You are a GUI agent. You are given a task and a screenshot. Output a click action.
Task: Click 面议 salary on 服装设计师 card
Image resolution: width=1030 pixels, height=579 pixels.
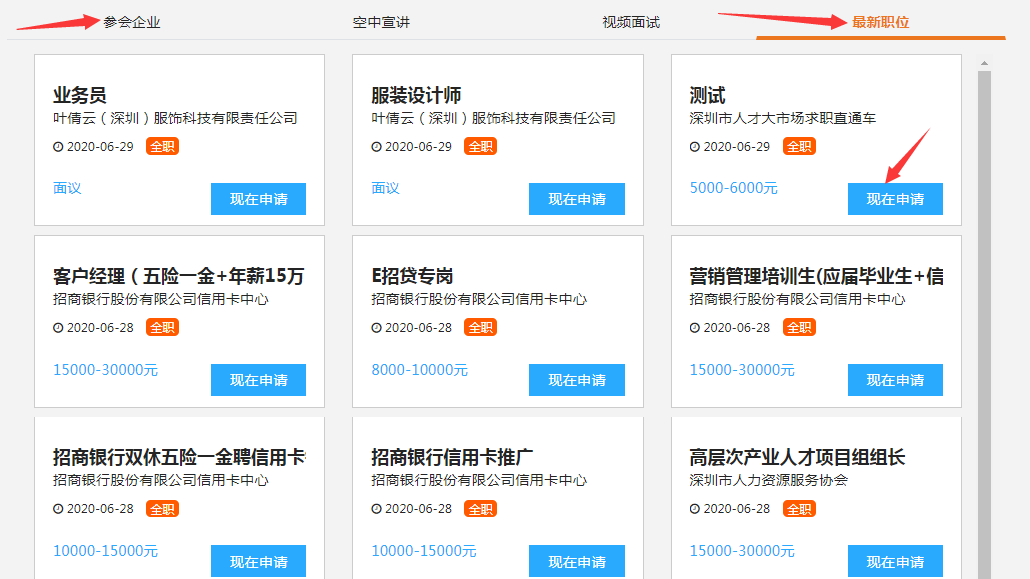click(385, 188)
